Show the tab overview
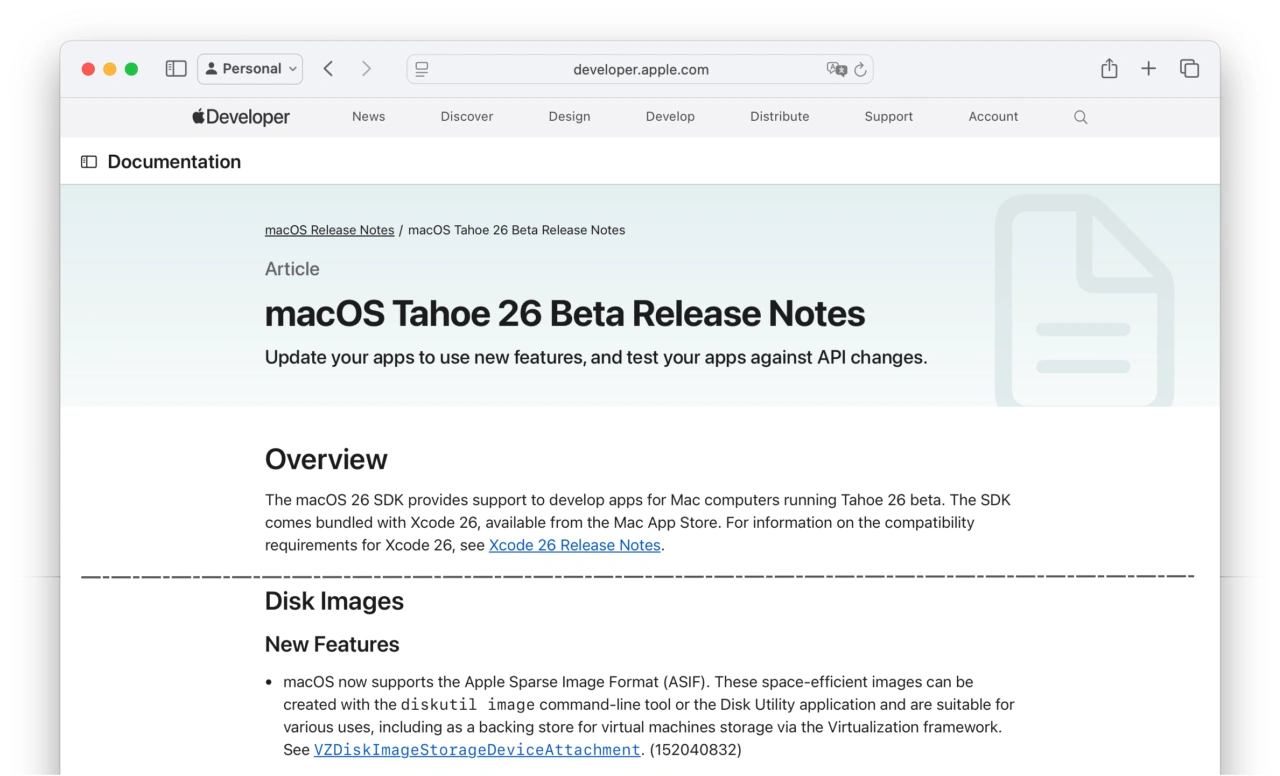The height and width of the screenshot is (776, 1280). (1189, 69)
